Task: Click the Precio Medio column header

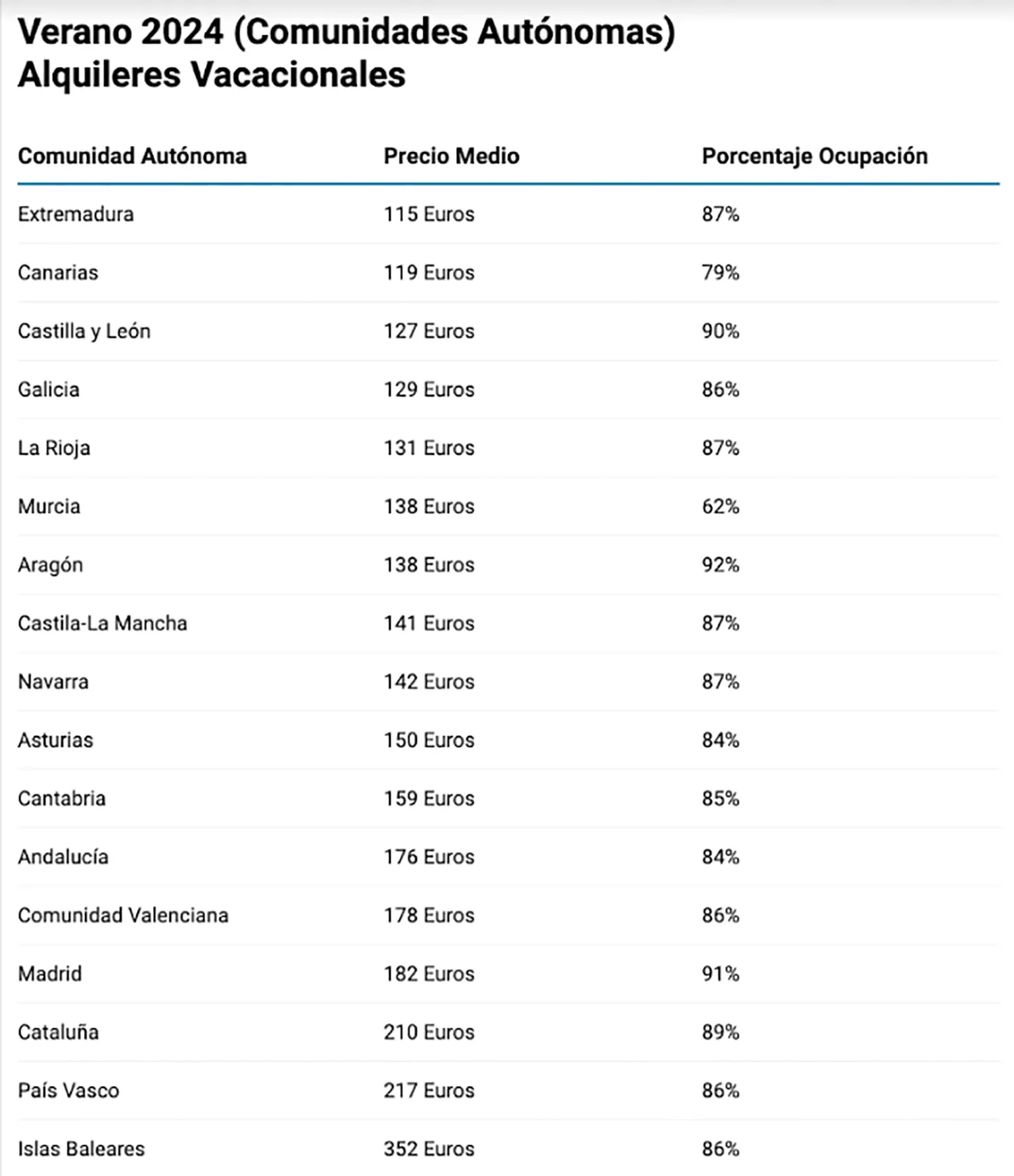Action: (451, 156)
